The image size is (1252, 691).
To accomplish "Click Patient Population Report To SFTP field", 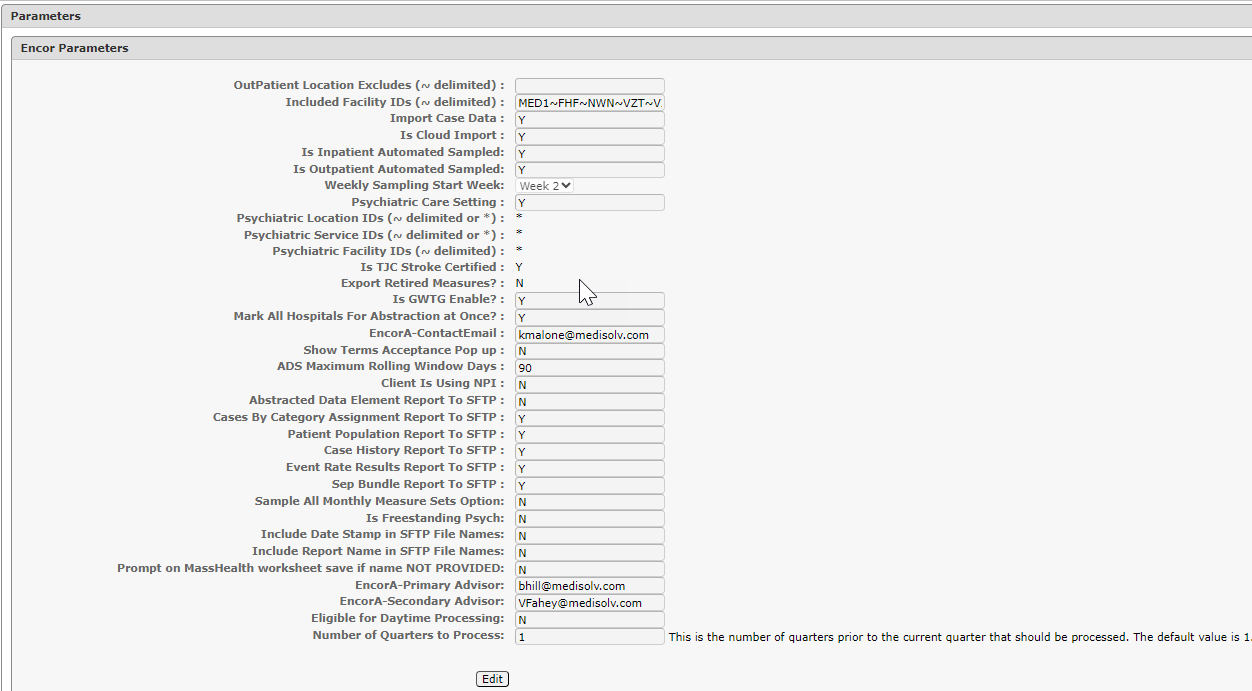I will click(590, 435).
